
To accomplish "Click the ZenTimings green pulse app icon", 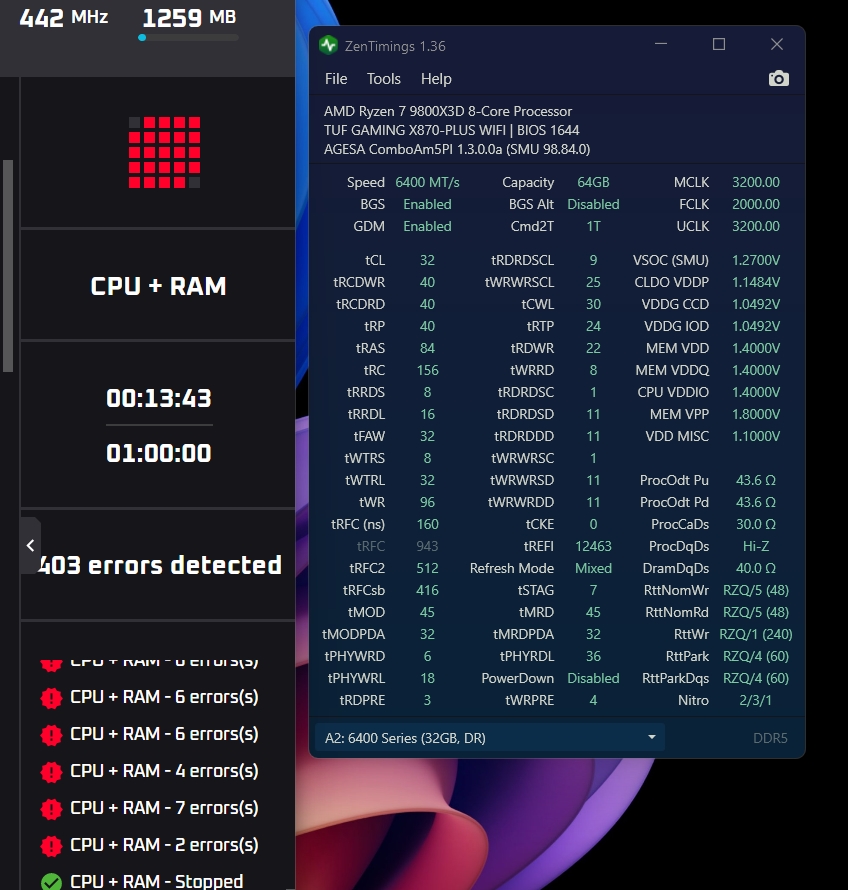I will click(328, 45).
